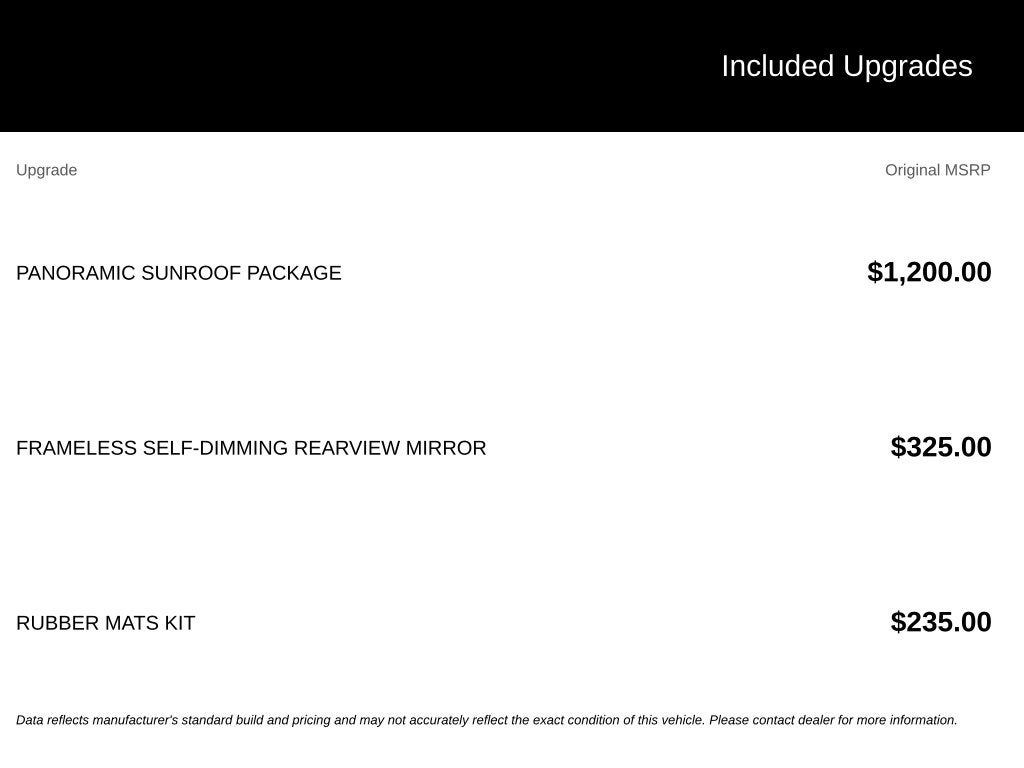Click the $235.00 price
This screenshot has height=768, width=1024.
click(941, 622)
